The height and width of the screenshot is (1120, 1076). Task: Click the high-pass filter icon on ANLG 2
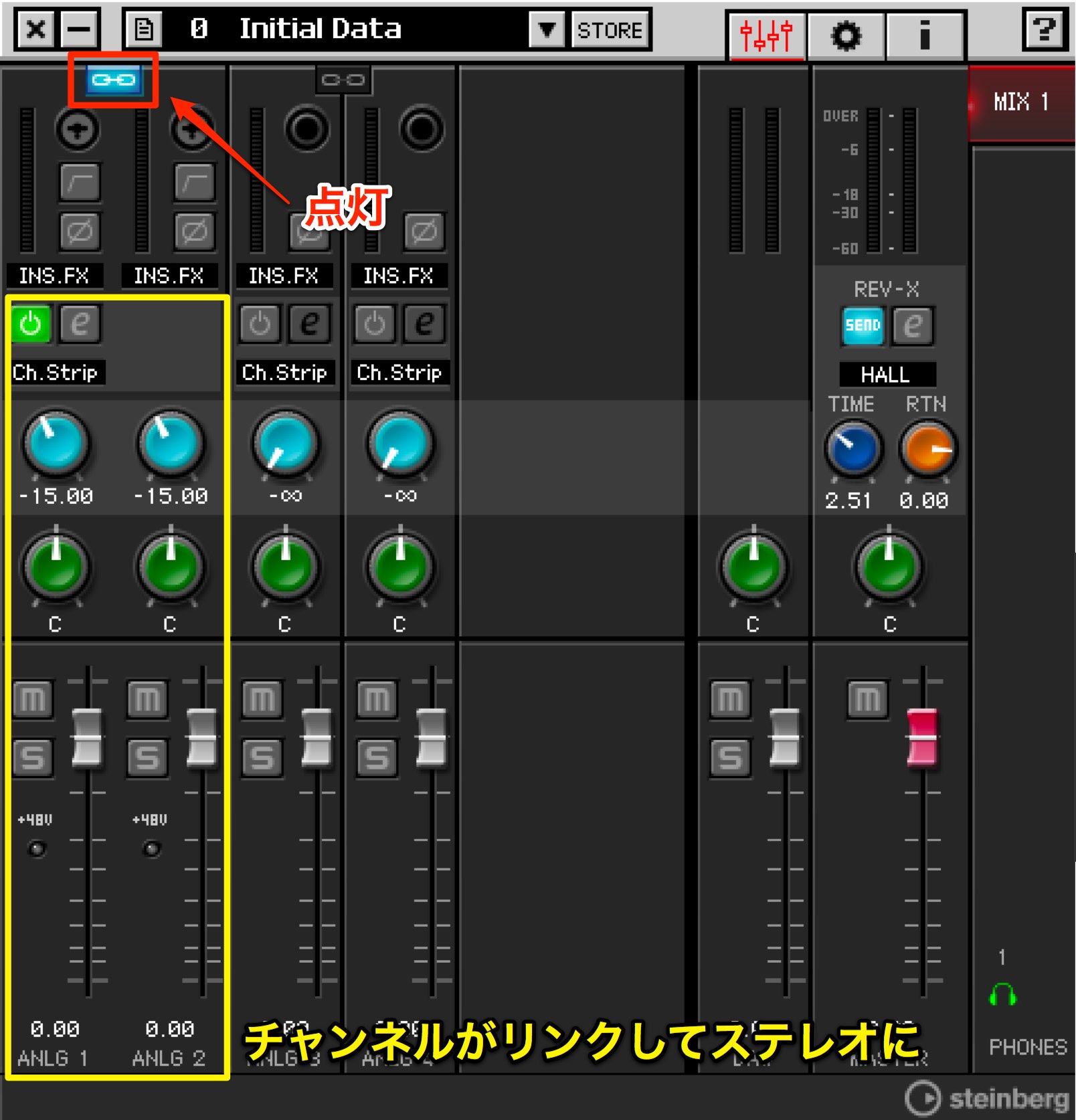[195, 181]
